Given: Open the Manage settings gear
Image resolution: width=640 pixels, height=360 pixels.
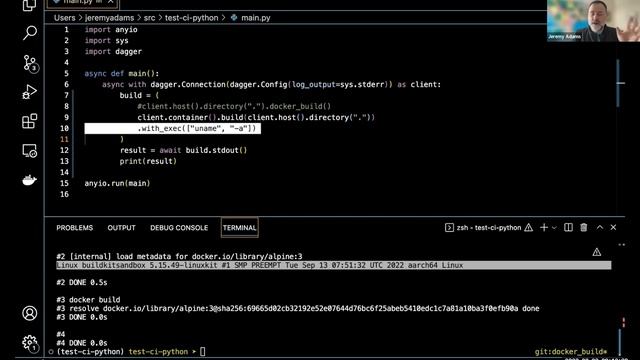Looking at the screenshot, I should (30, 343).
